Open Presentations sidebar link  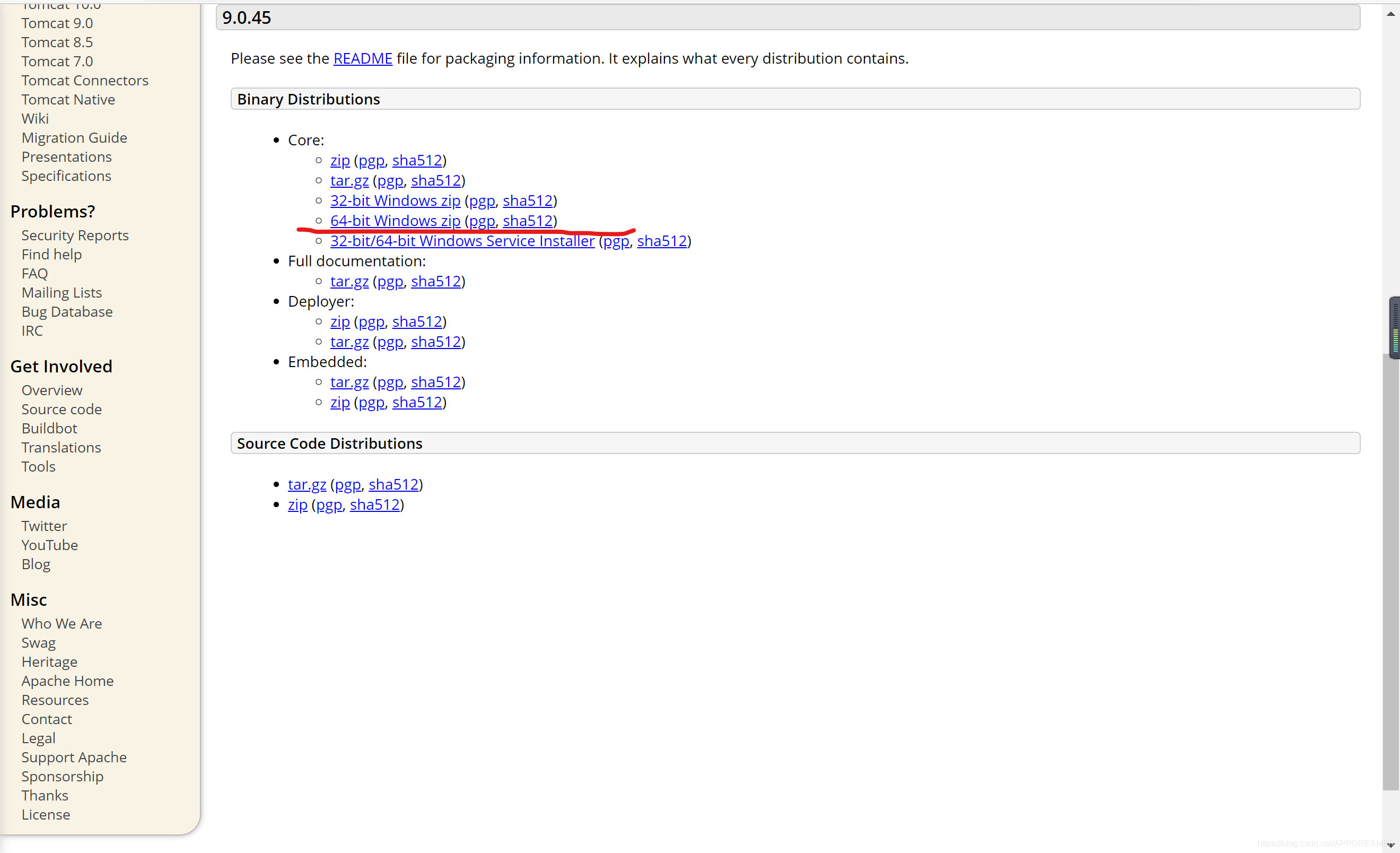(66, 156)
